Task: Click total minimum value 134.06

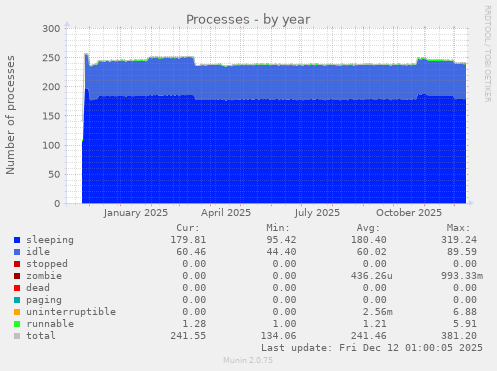Action: click(278, 336)
